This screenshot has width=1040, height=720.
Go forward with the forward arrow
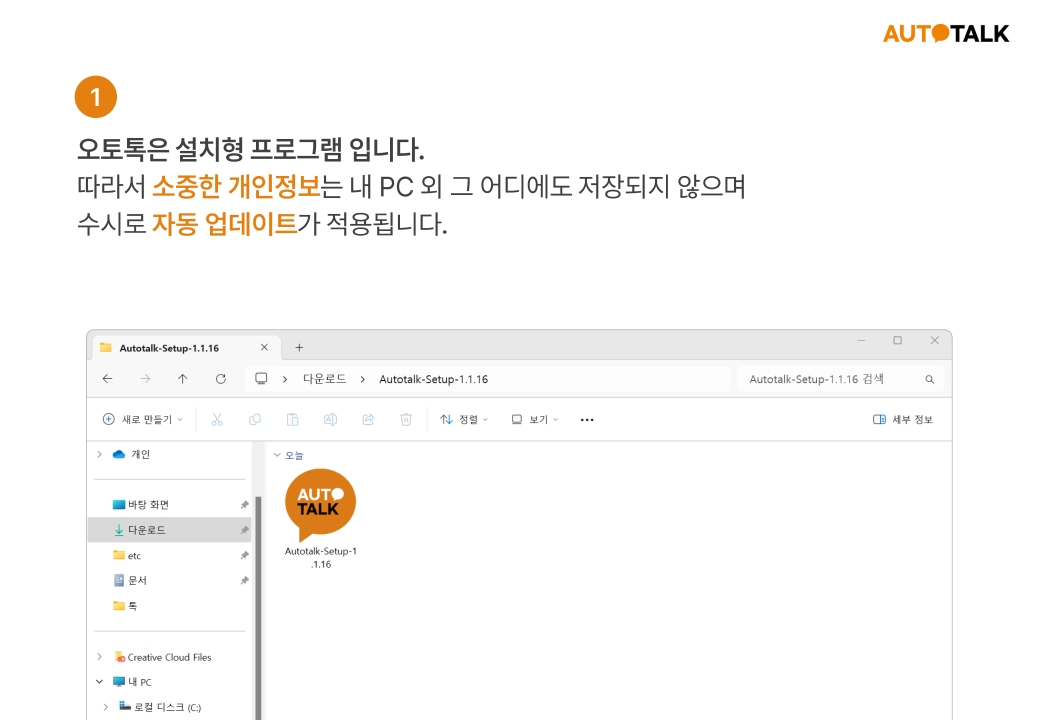(145, 379)
